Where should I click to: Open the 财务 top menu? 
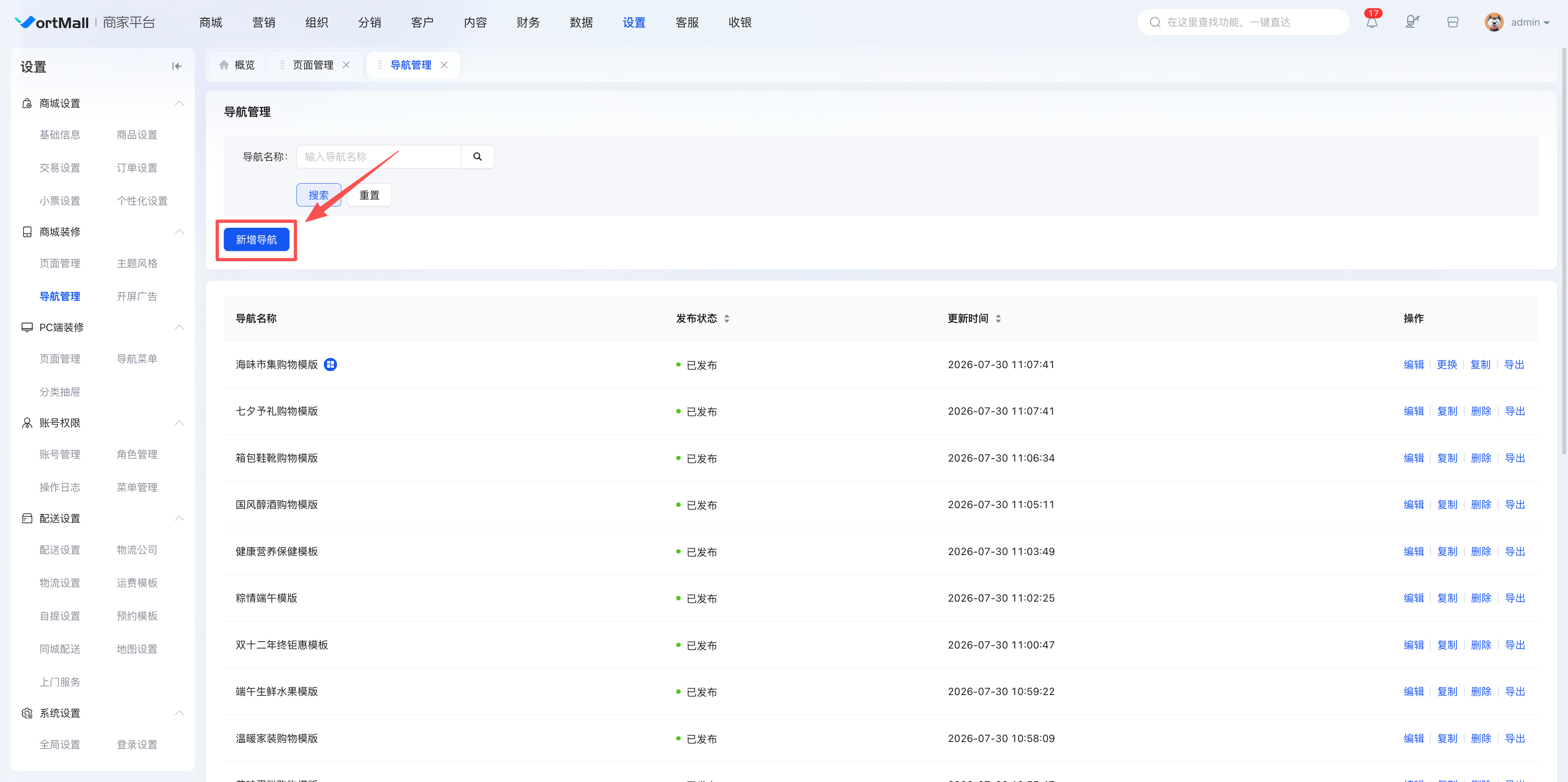[x=528, y=22]
